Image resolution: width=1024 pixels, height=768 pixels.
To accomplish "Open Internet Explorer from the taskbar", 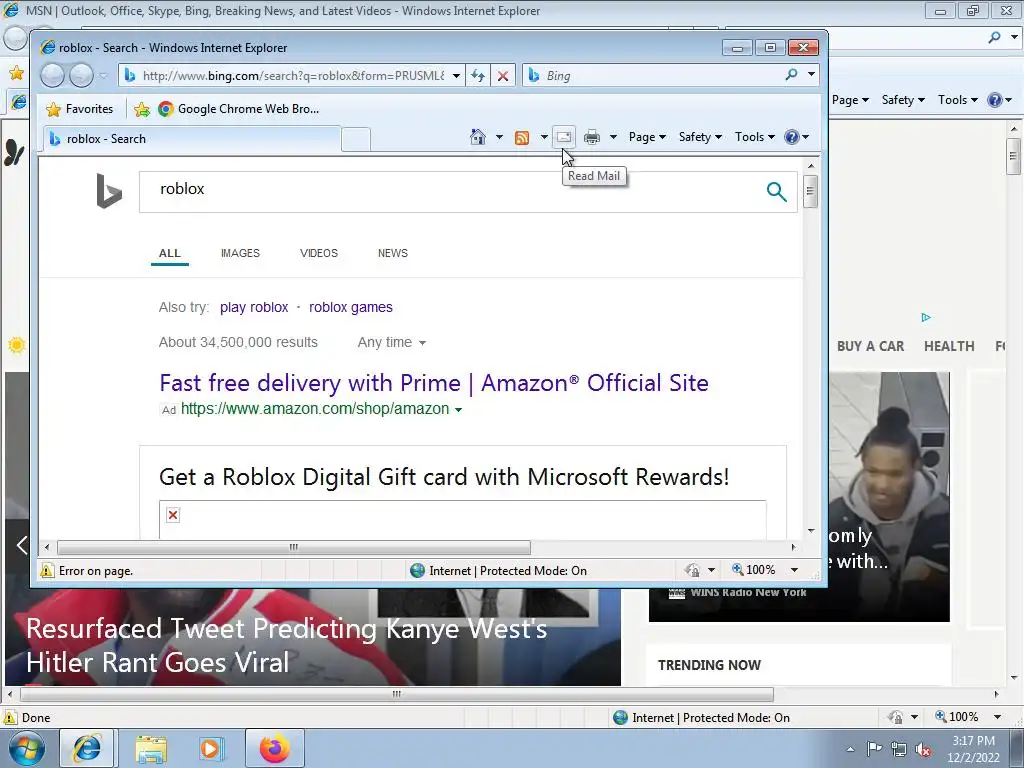I will pyautogui.click(x=88, y=748).
